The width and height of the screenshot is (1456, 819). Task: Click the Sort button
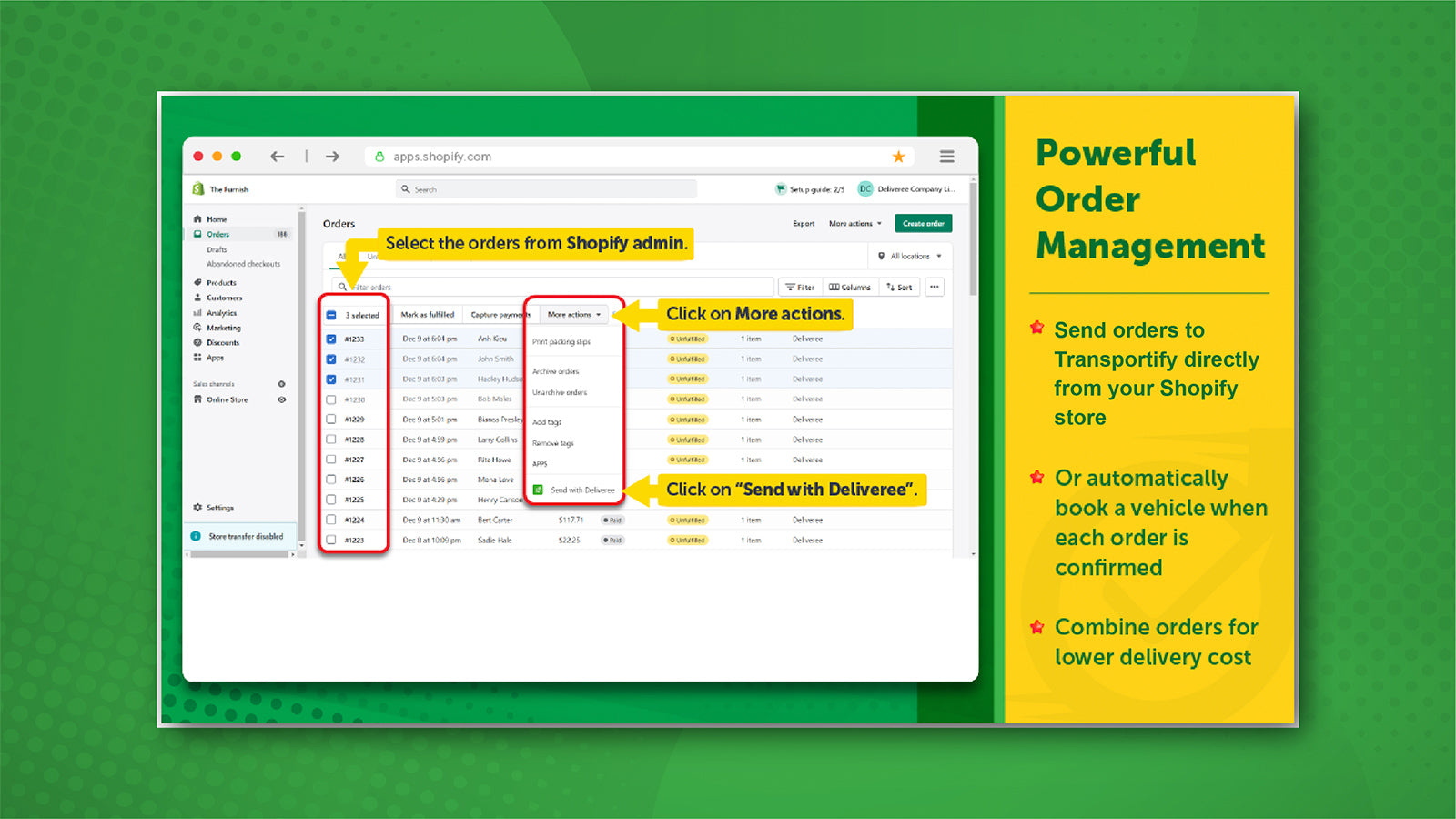tap(899, 287)
